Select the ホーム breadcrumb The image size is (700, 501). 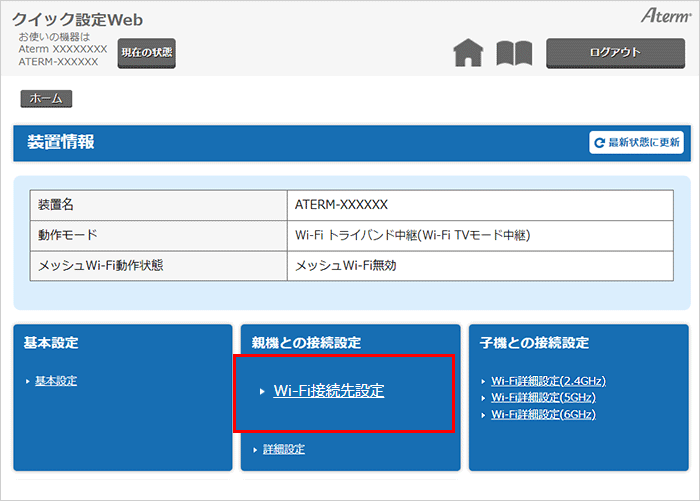pos(46,99)
